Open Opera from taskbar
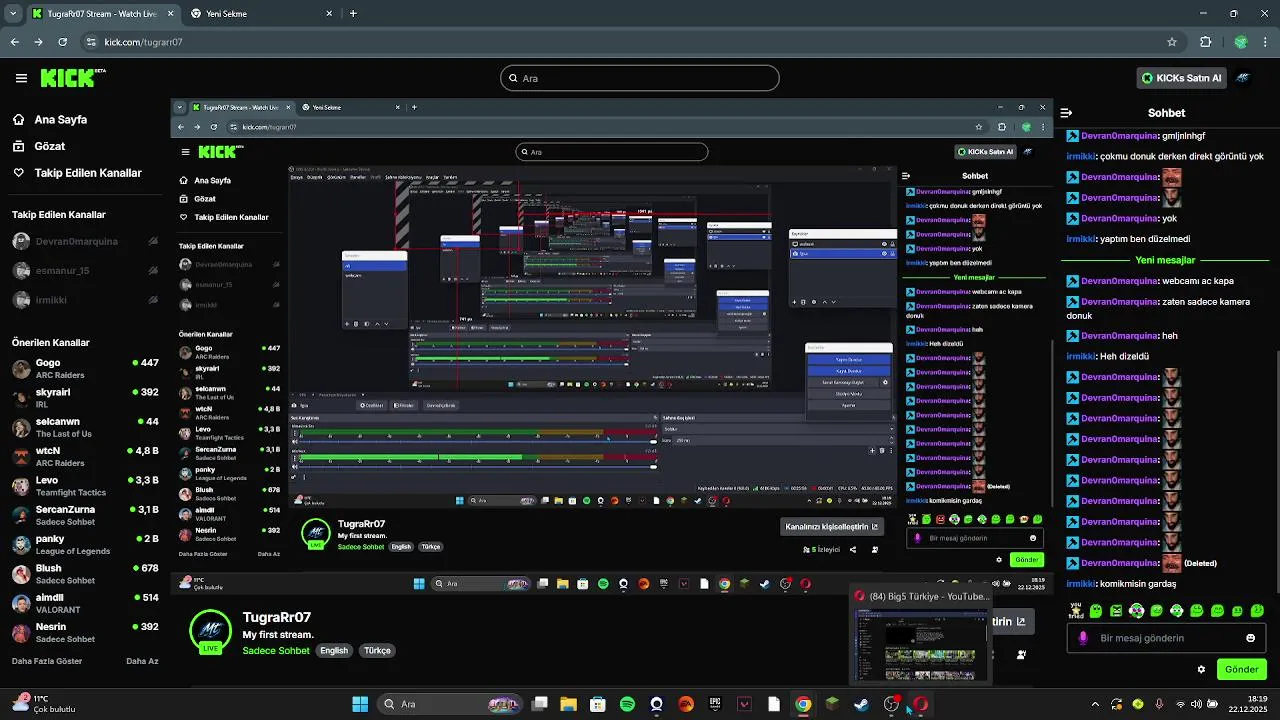This screenshot has height=720, width=1280. [x=920, y=704]
